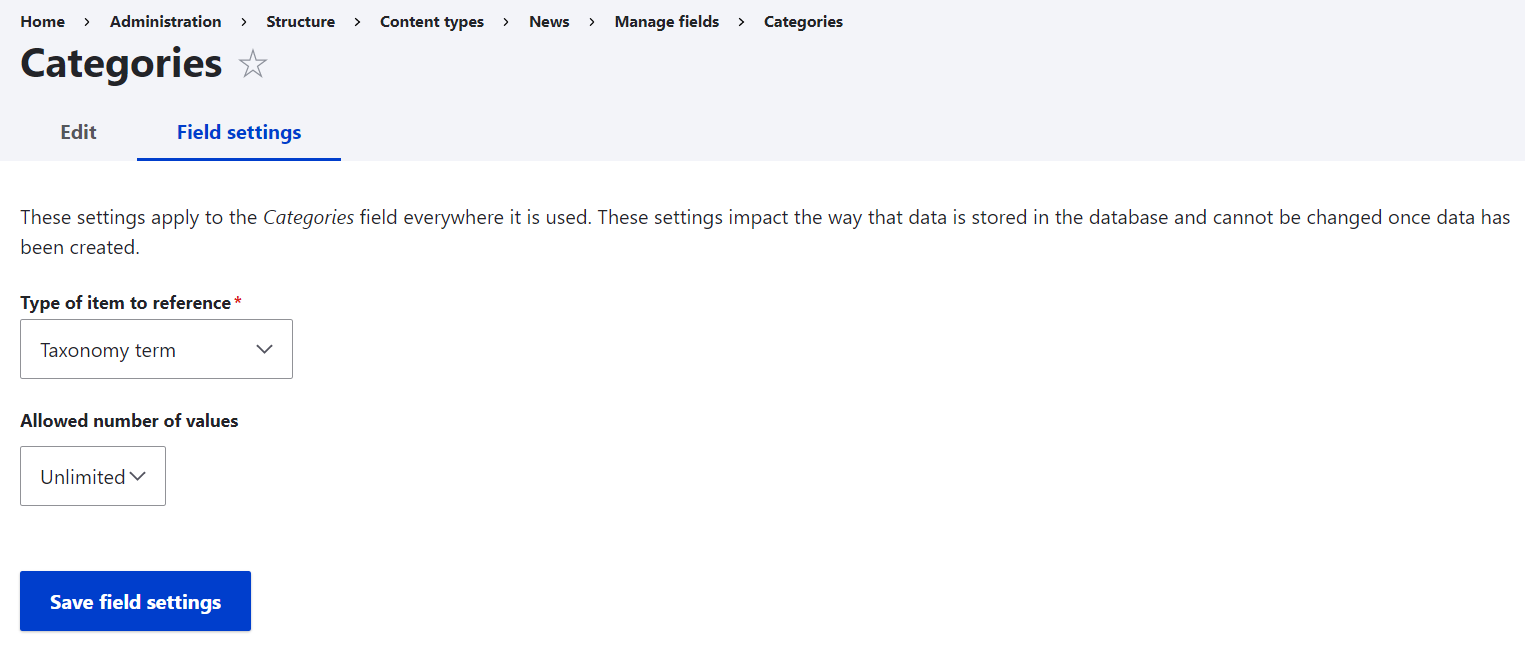Click the red required asterisk marker
This screenshot has height=650, width=1525.
[x=238, y=302]
